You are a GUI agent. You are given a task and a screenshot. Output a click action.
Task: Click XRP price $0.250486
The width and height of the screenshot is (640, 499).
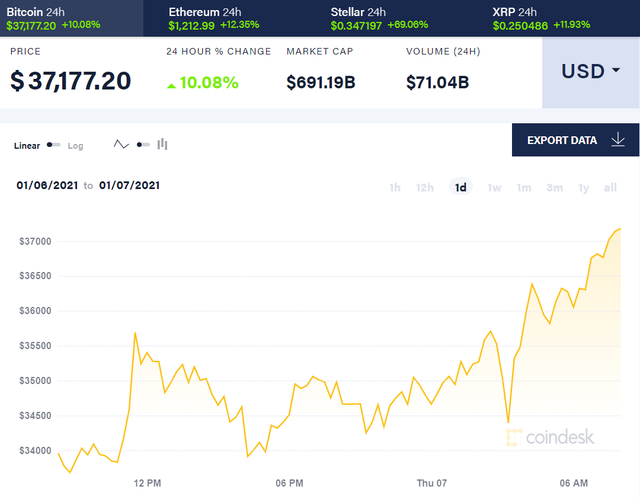point(520,26)
